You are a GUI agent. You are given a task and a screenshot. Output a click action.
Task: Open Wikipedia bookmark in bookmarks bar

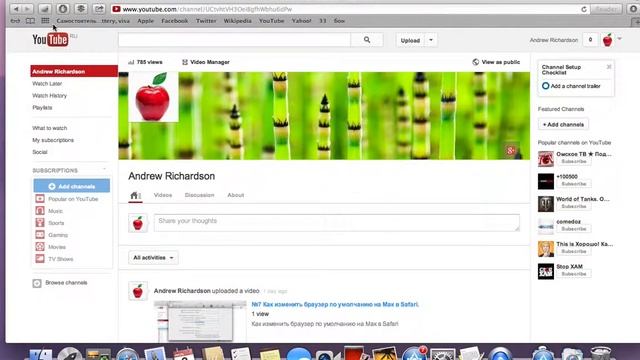coord(238,20)
